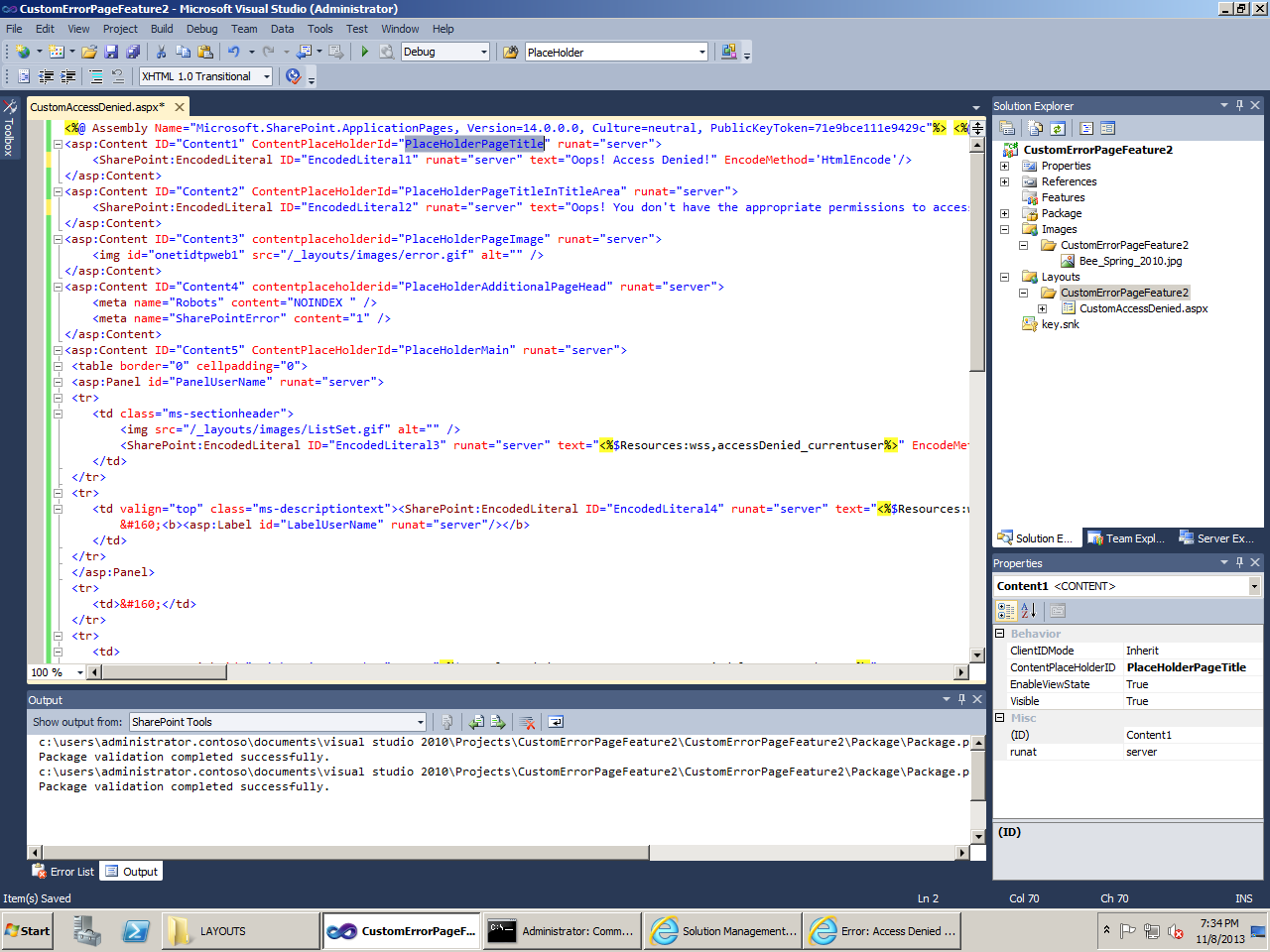Click the Cut scissors icon
The width and height of the screenshot is (1270, 952).
point(161,52)
